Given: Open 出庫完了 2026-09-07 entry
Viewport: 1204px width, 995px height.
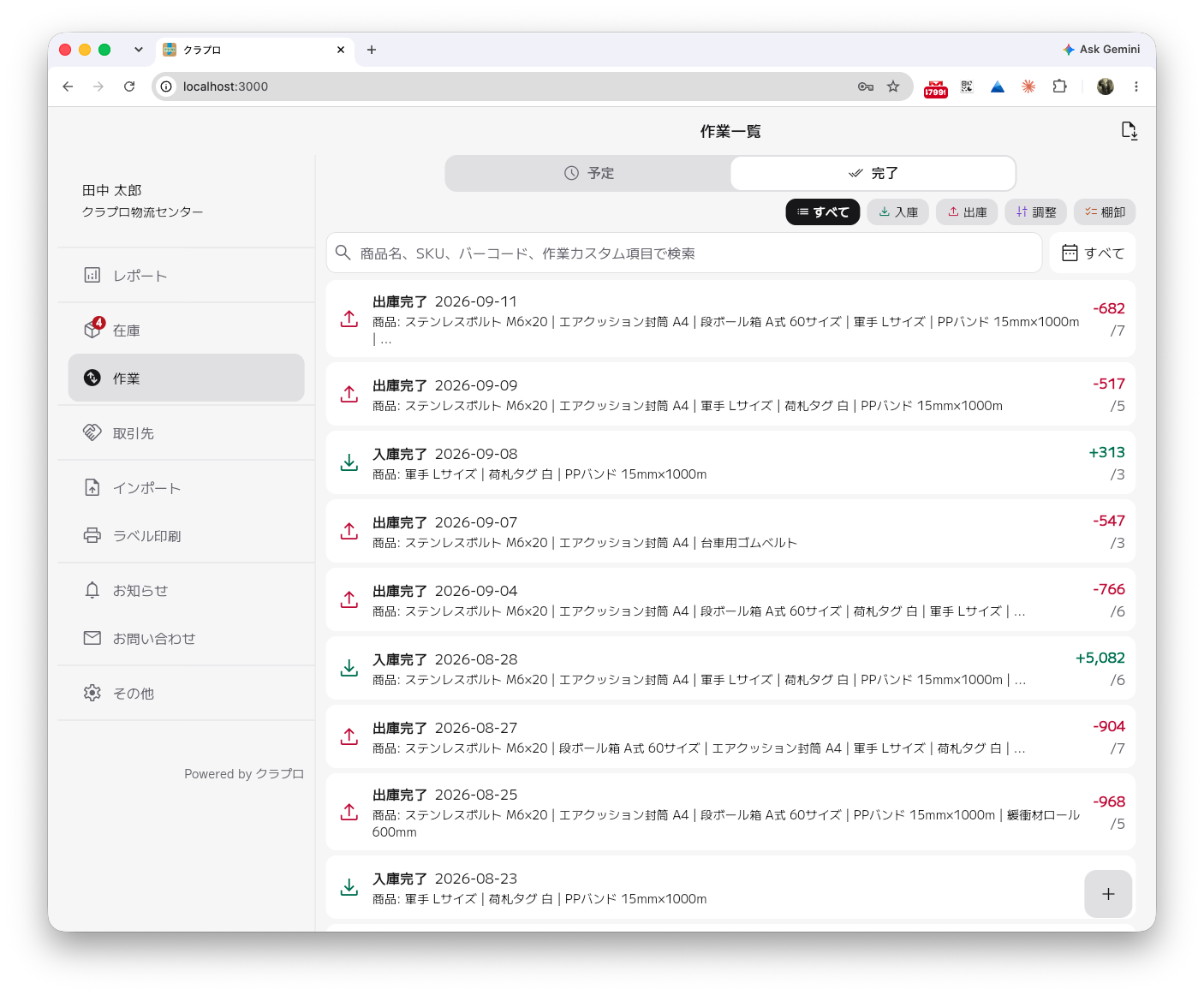Looking at the screenshot, I should (x=730, y=531).
